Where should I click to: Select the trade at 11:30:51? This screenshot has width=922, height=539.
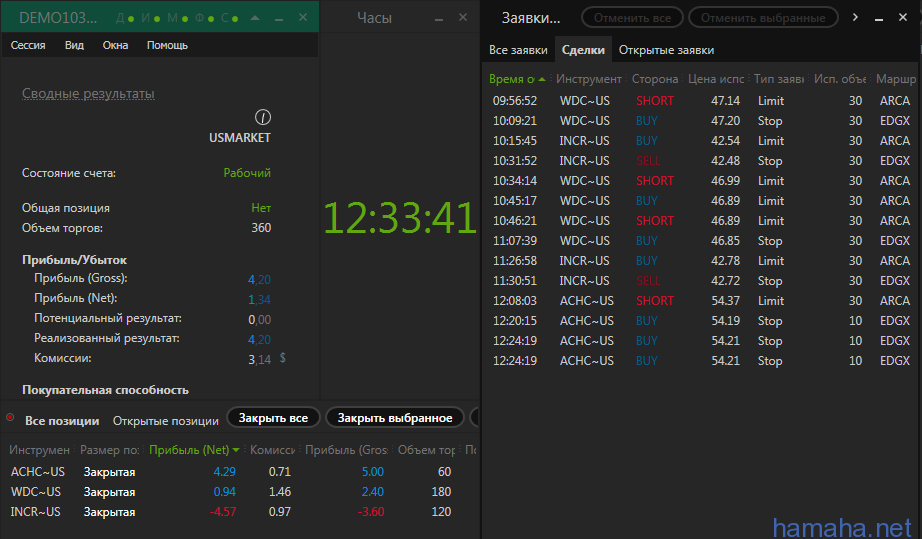(701, 280)
